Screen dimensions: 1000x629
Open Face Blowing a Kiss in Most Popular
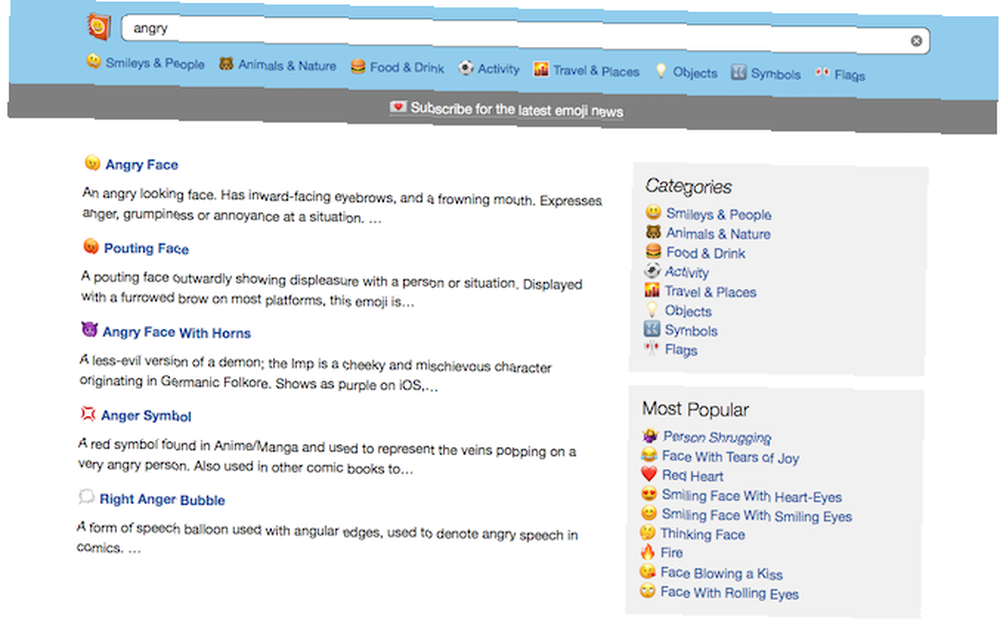pos(721,573)
